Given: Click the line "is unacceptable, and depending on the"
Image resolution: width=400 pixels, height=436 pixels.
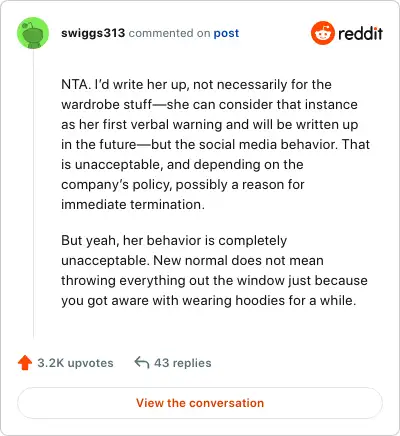Looking at the screenshot, I should (182, 165).
